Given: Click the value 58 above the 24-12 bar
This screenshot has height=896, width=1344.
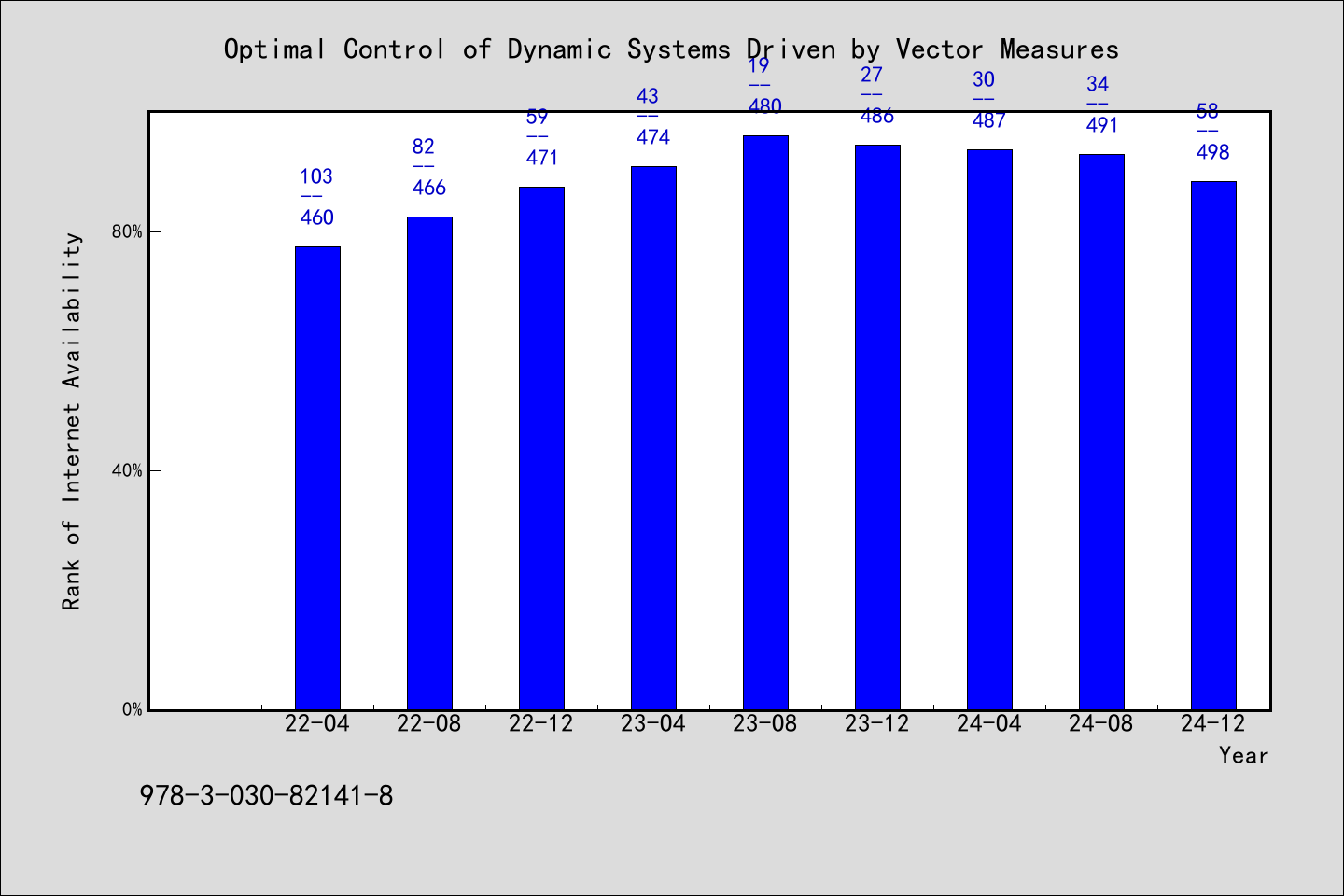Looking at the screenshot, I should 1208,111.
